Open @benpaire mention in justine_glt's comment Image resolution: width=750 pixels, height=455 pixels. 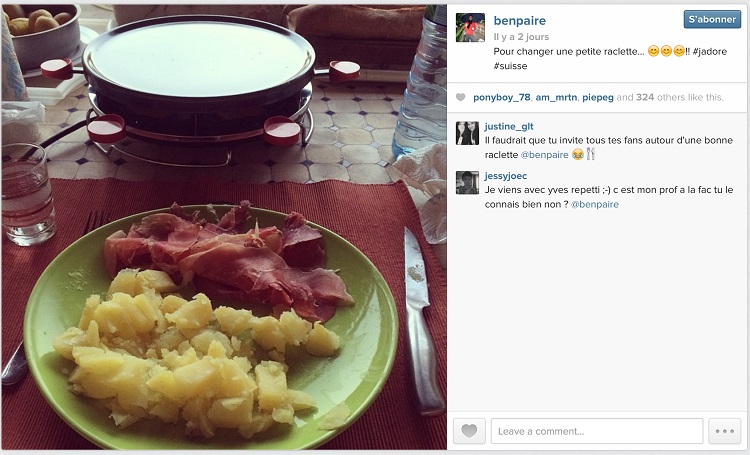pos(544,155)
